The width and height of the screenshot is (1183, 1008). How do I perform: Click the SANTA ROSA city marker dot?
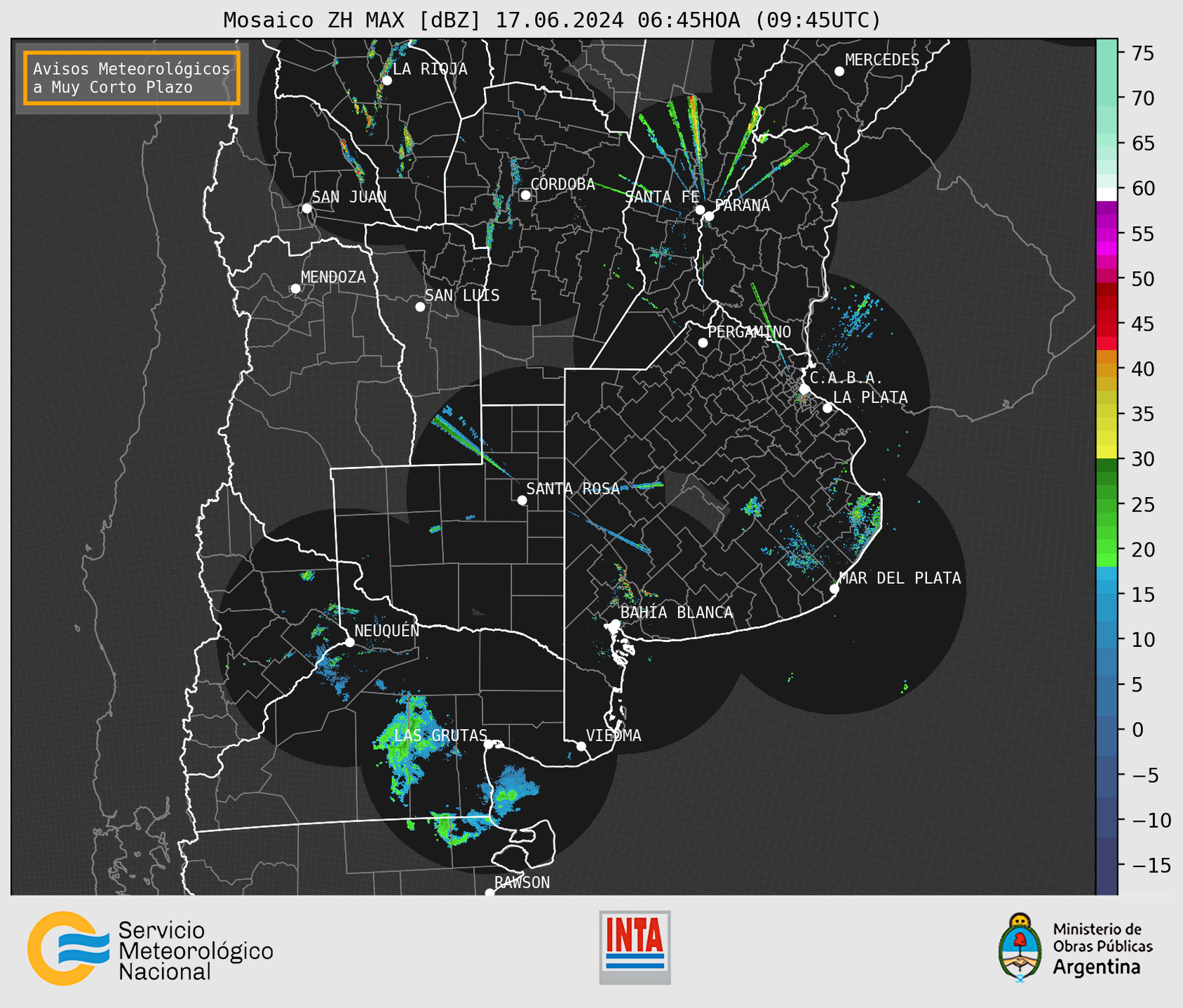click(x=522, y=500)
